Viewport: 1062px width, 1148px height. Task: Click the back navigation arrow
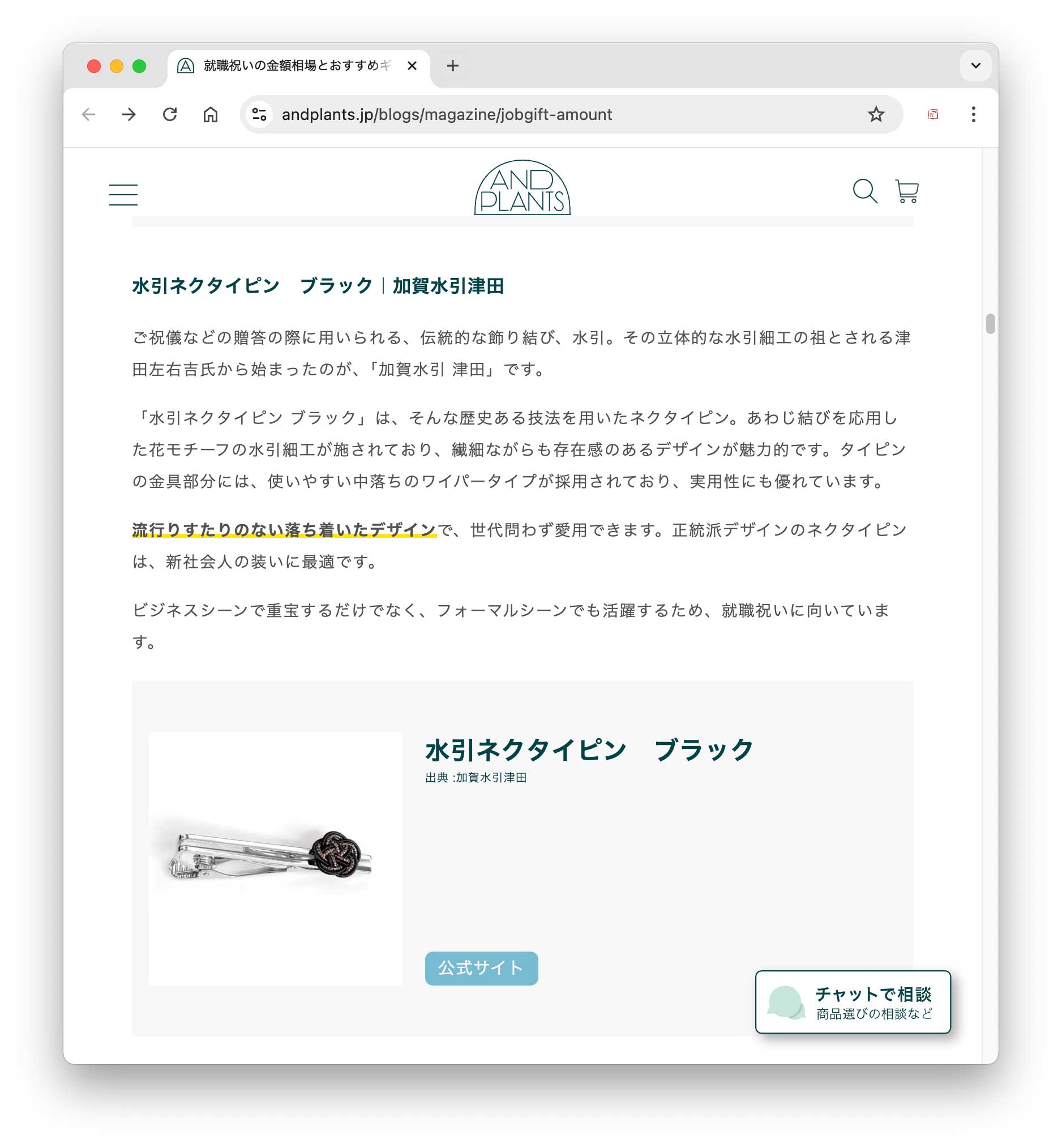click(88, 114)
